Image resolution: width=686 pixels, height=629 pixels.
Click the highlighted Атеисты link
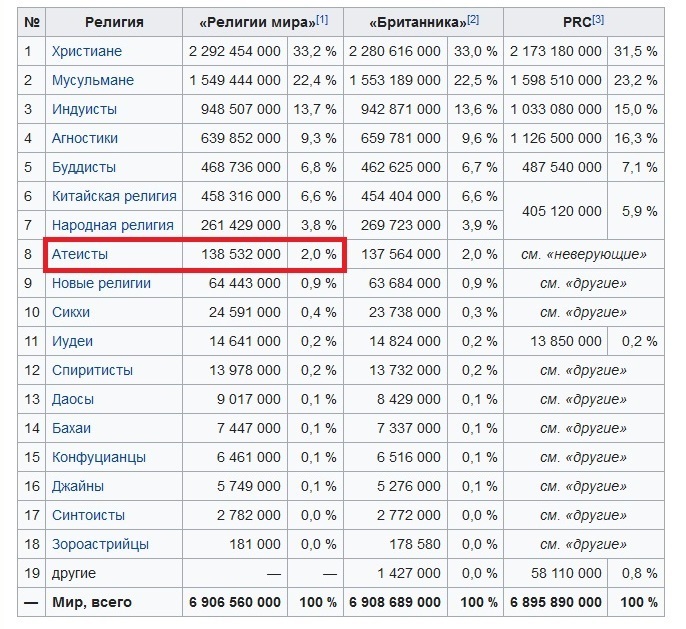coord(80,254)
